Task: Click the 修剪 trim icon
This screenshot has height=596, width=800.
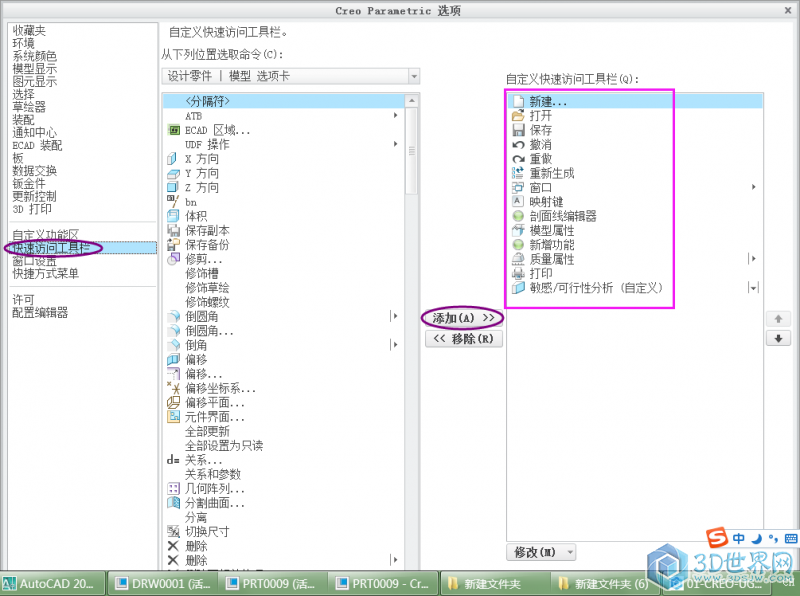Action: click(x=173, y=259)
